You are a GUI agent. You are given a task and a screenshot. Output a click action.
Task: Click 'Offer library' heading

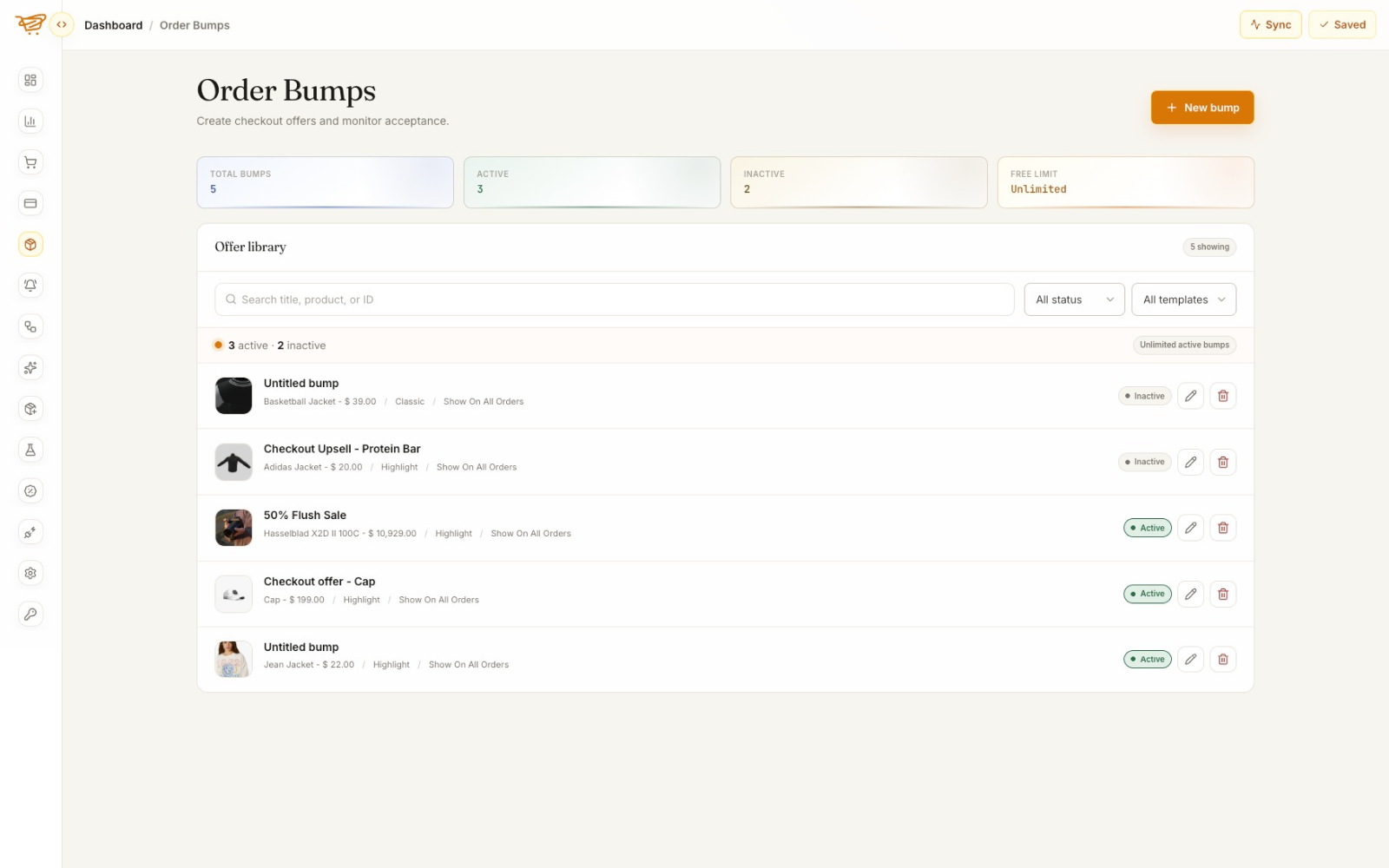[250, 247]
